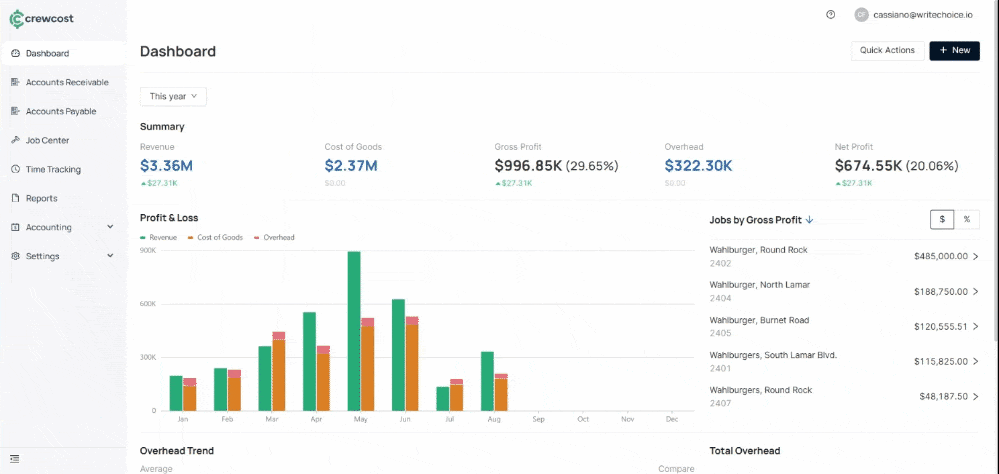Image resolution: width=999 pixels, height=474 pixels.
Task: Click the user avatar icon
Action: point(861,15)
